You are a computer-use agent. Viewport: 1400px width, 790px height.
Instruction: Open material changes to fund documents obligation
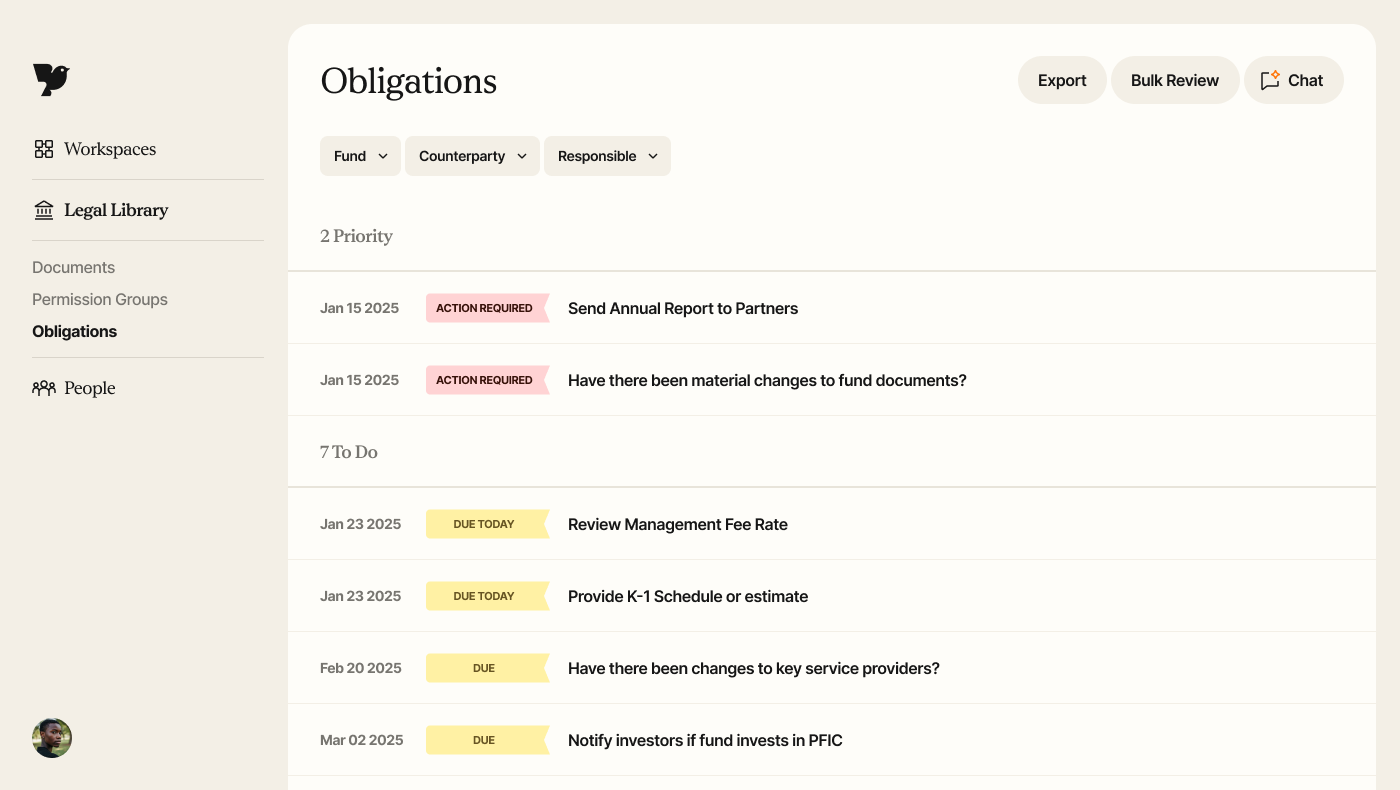767,380
